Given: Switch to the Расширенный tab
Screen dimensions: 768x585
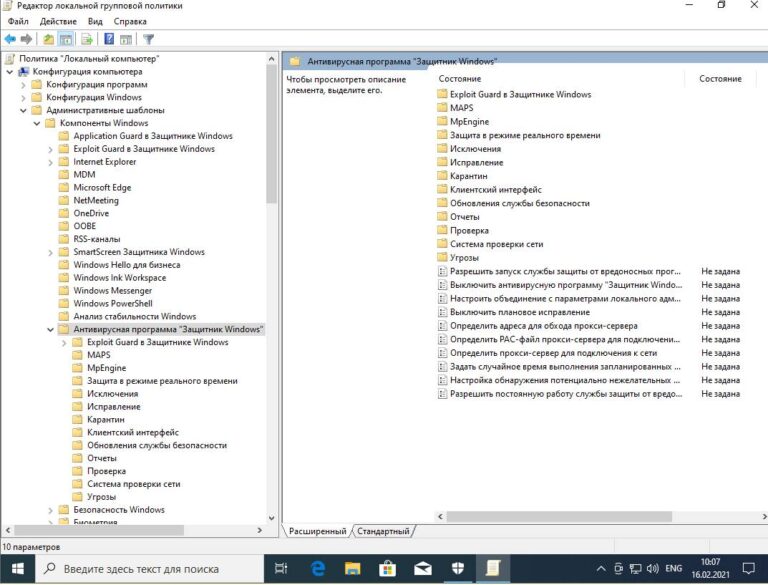Looking at the screenshot, I should (x=317, y=531).
